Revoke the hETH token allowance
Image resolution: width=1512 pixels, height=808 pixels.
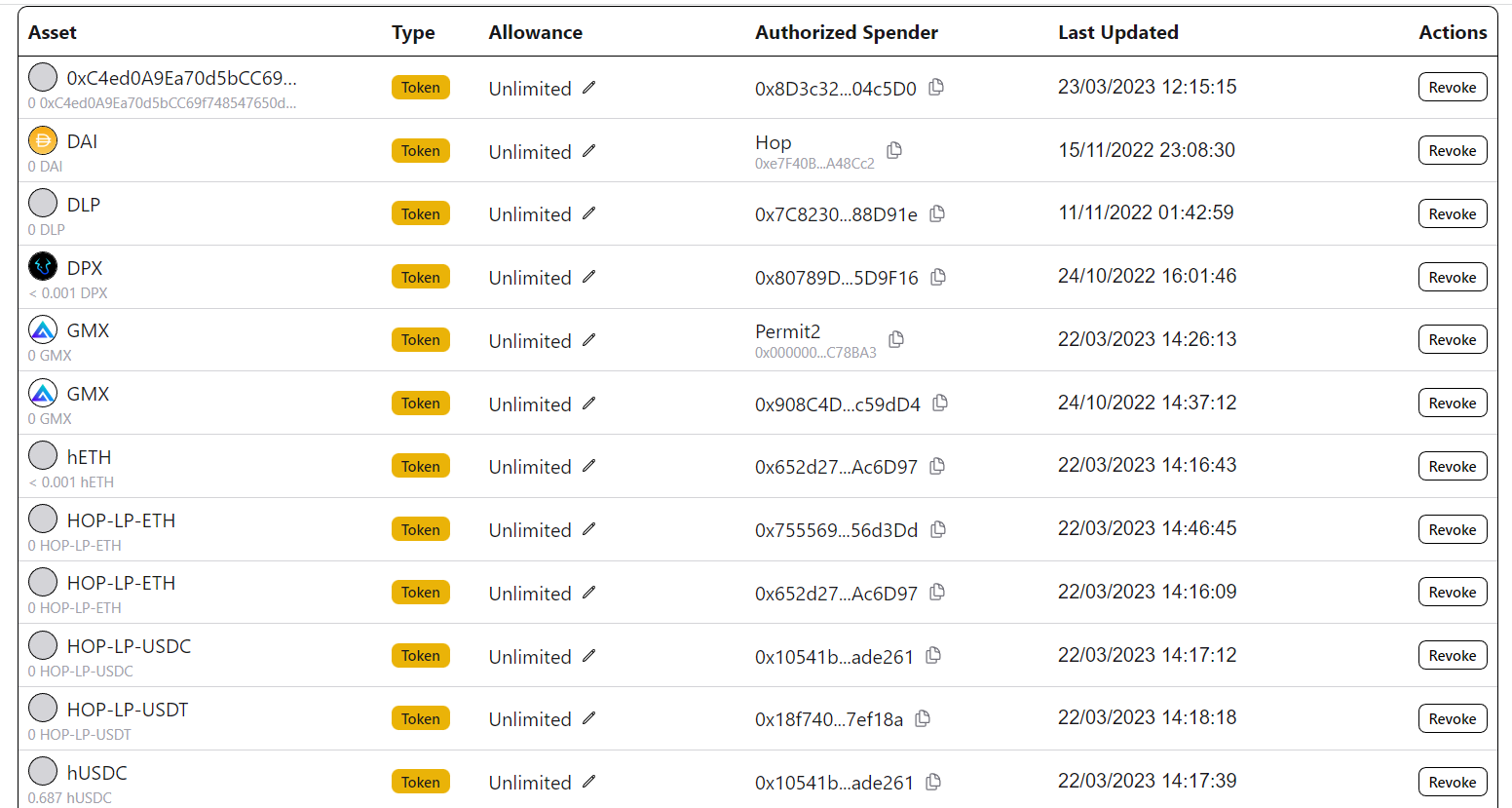[x=1452, y=466]
